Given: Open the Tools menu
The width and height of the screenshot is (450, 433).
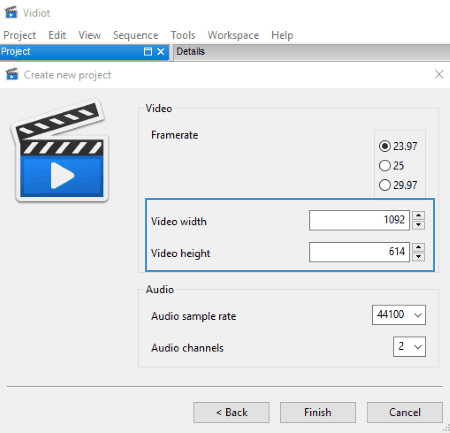Looking at the screenshot, I should pos(183,35).
